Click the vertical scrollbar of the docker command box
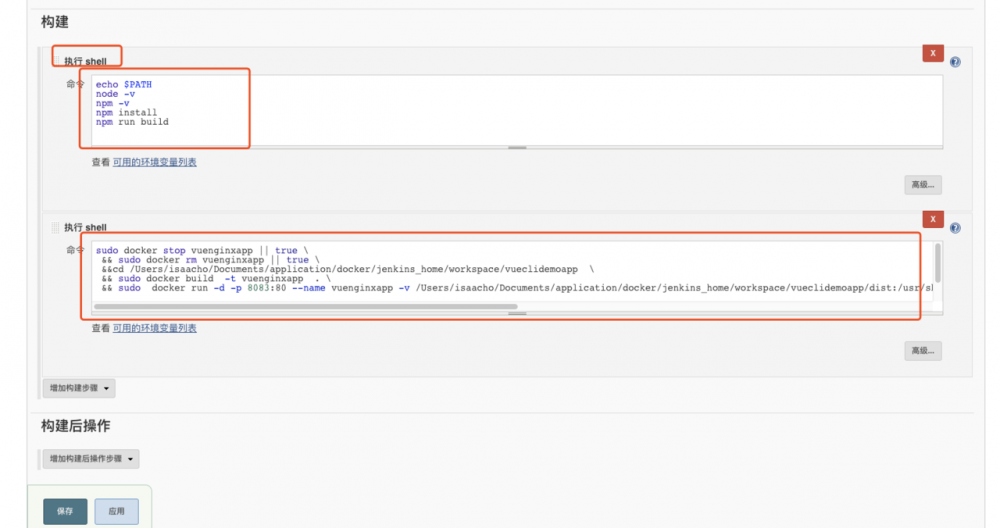Screen dimensions: 1000x528 938,263
